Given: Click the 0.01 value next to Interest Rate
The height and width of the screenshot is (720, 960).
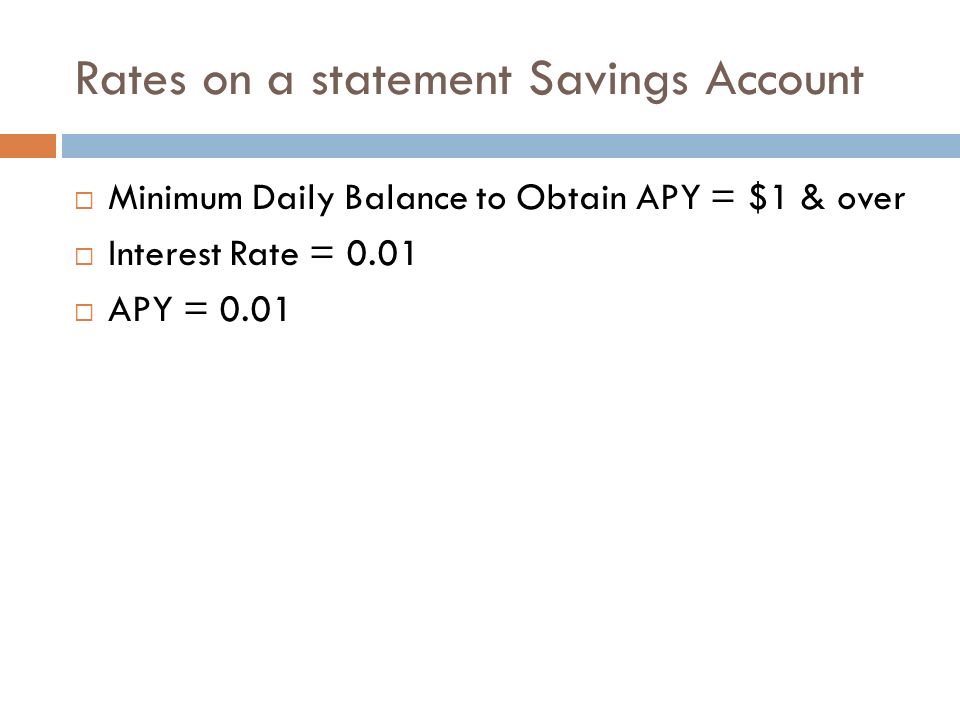Looking at the screenshot, I should click(x=381, y=253).
